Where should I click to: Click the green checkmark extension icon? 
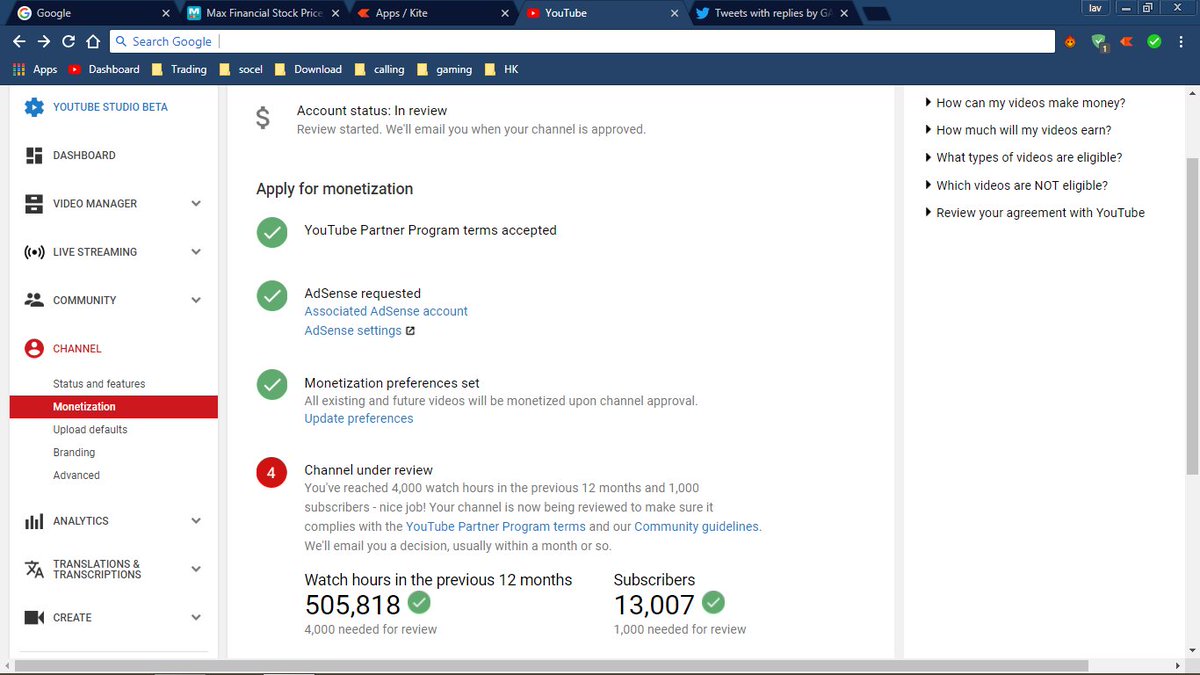click(1154, 41)
